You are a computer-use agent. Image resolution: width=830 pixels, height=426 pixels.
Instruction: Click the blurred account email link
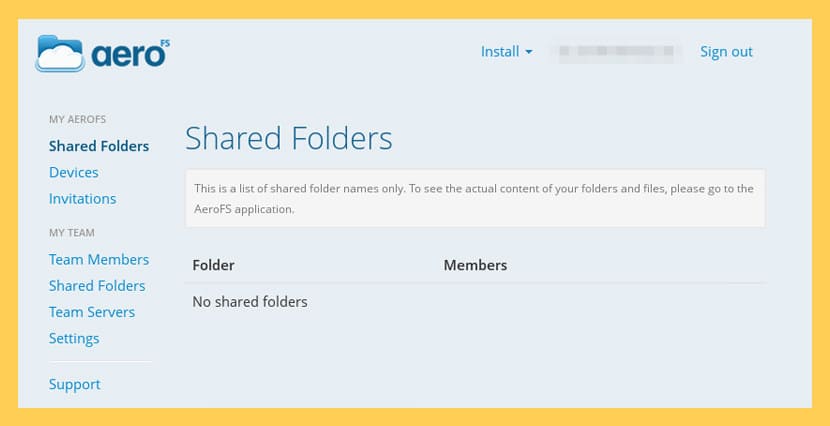point(616,52)
